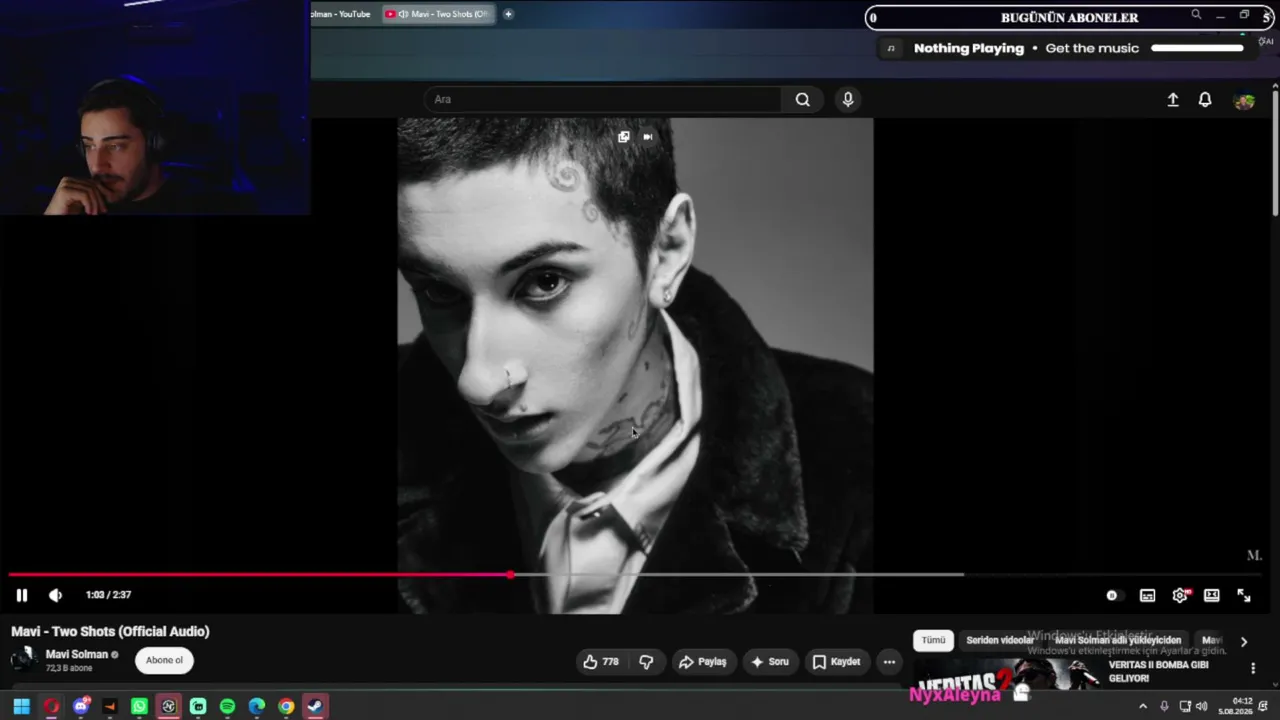This screenshot has height=720, width=1280.
Task: Subscribe using the Abone ol button
Action: click(x=164, y=660)
